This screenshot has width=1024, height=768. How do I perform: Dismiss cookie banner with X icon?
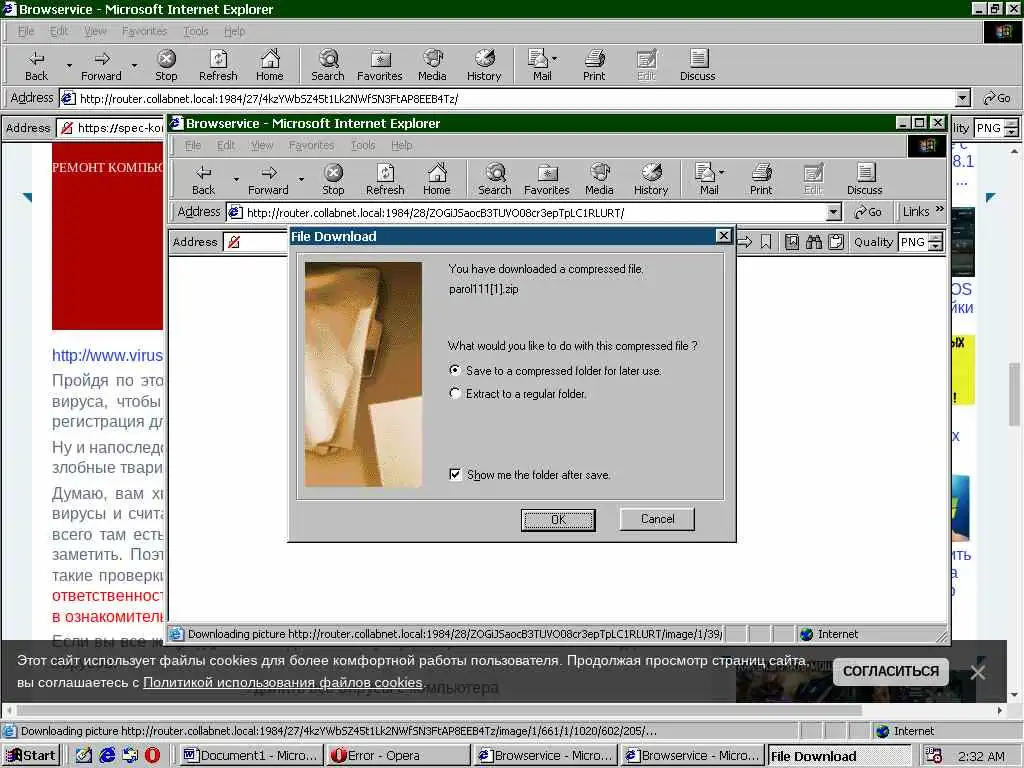[x=978, y=672]
